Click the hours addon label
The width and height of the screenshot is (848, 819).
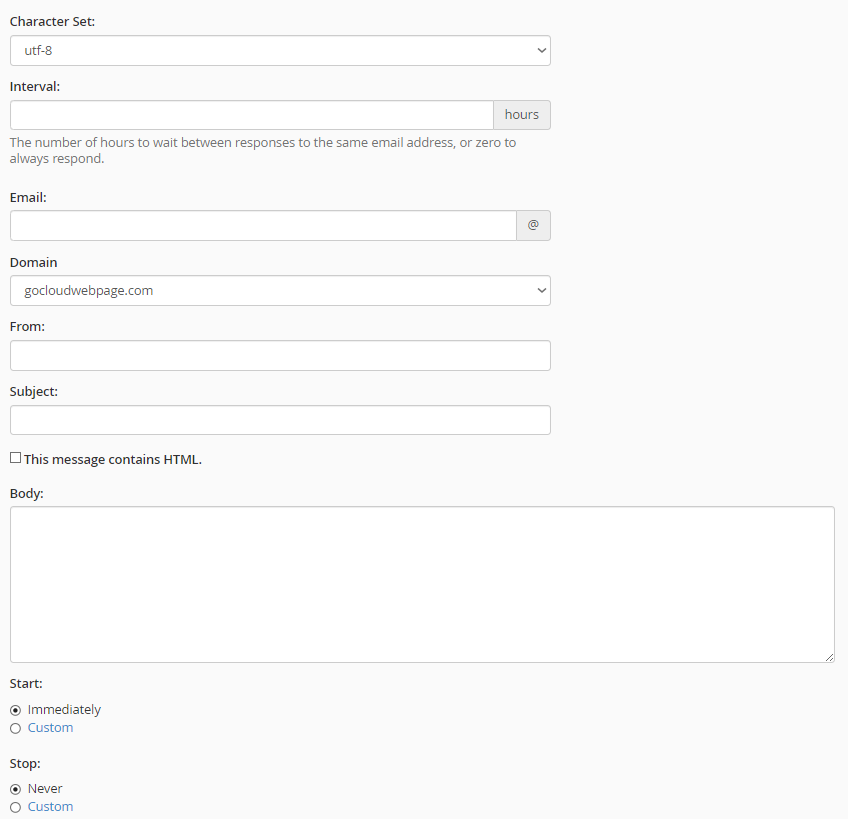click(x=522, y=115)
